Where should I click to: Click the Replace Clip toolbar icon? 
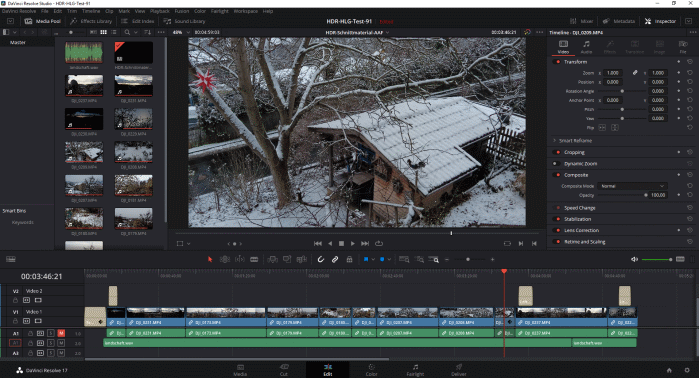(x=302, y=259)
